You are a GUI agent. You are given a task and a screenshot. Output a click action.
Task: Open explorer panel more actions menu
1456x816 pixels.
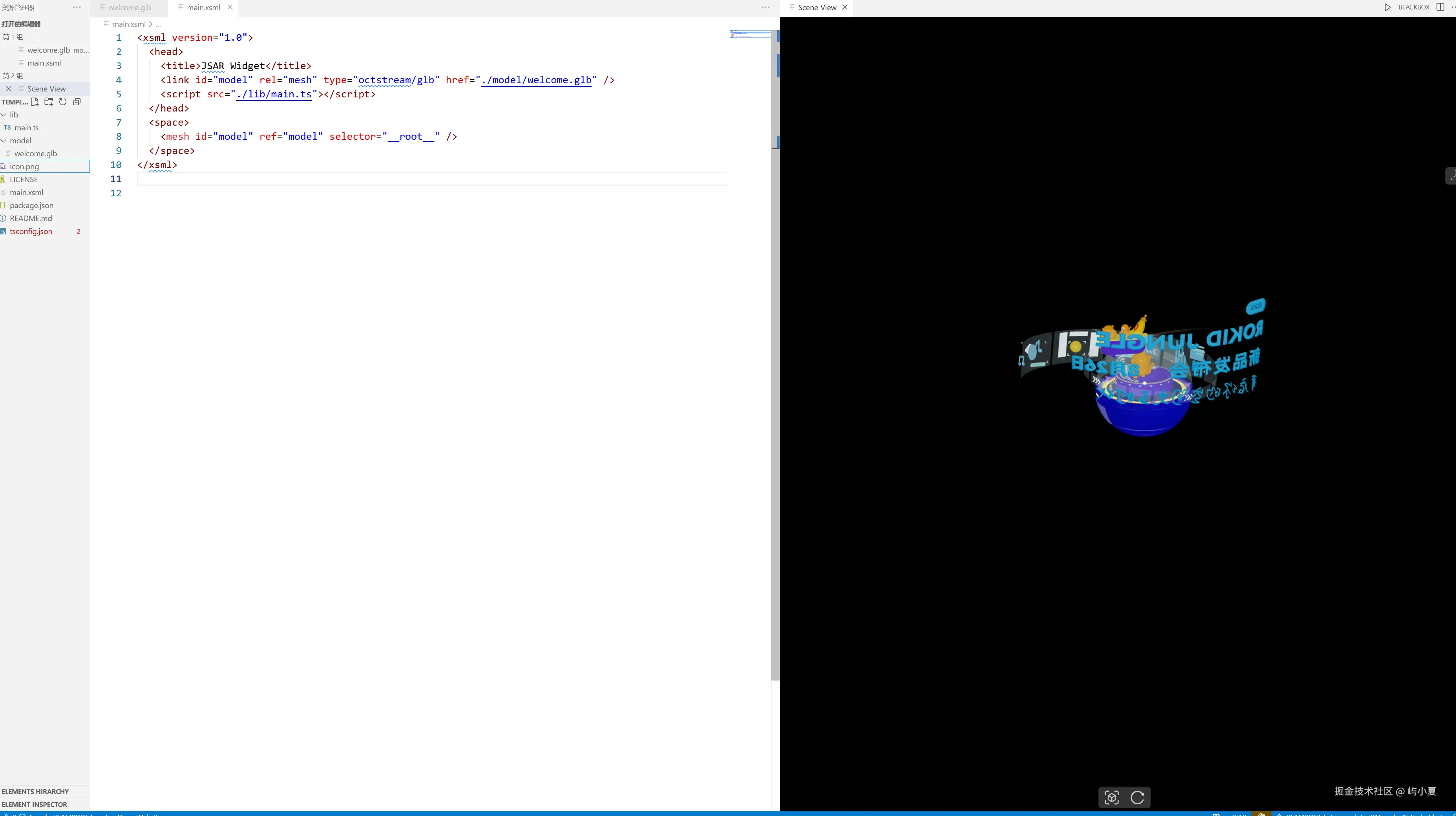tap(77, 7)
